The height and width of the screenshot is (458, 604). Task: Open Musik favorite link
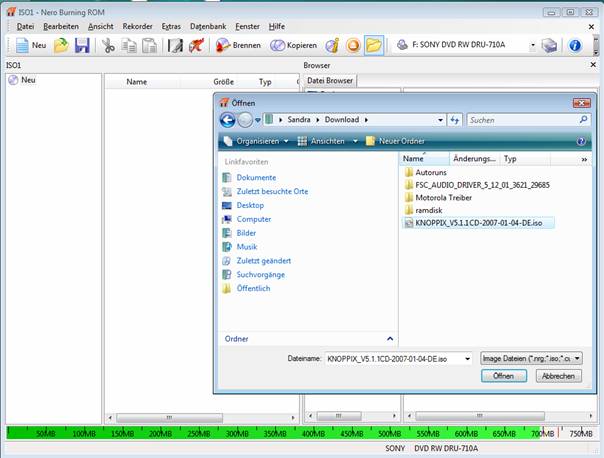coord(247,247)
